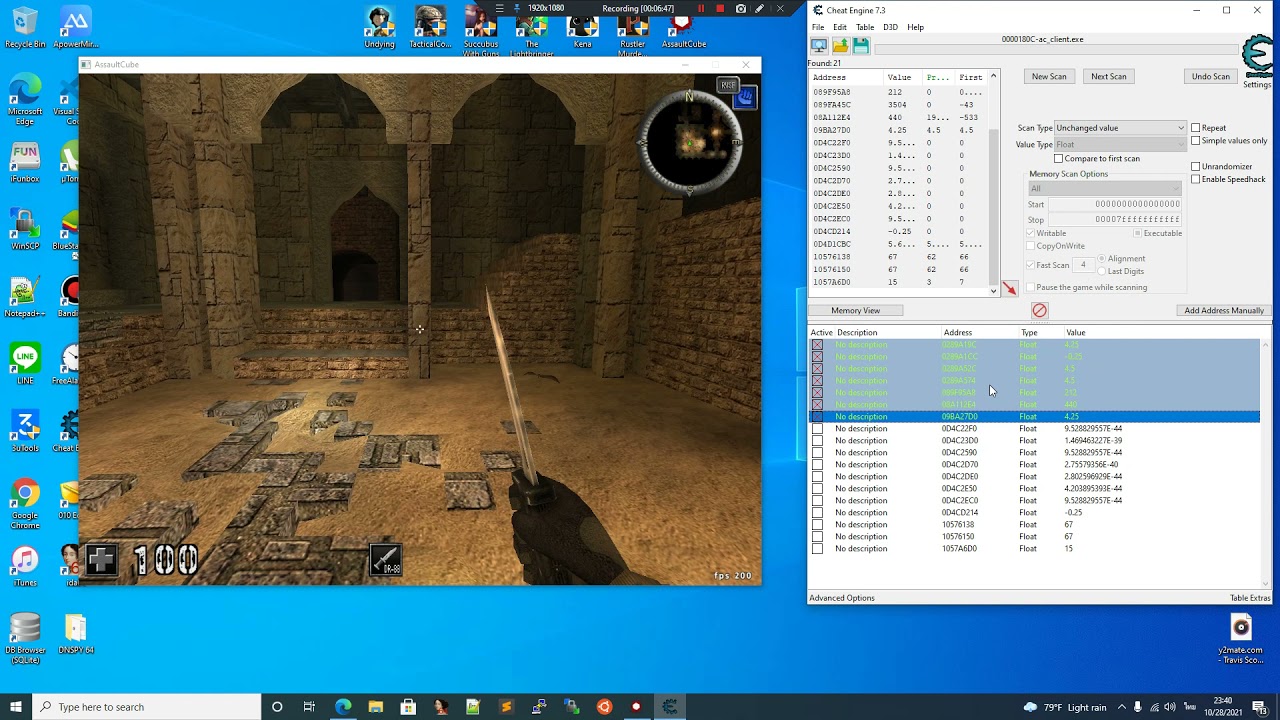Open the Scan Type dropdown
The height and width of the screenshot is (720, 1280).
point(1120,128)
